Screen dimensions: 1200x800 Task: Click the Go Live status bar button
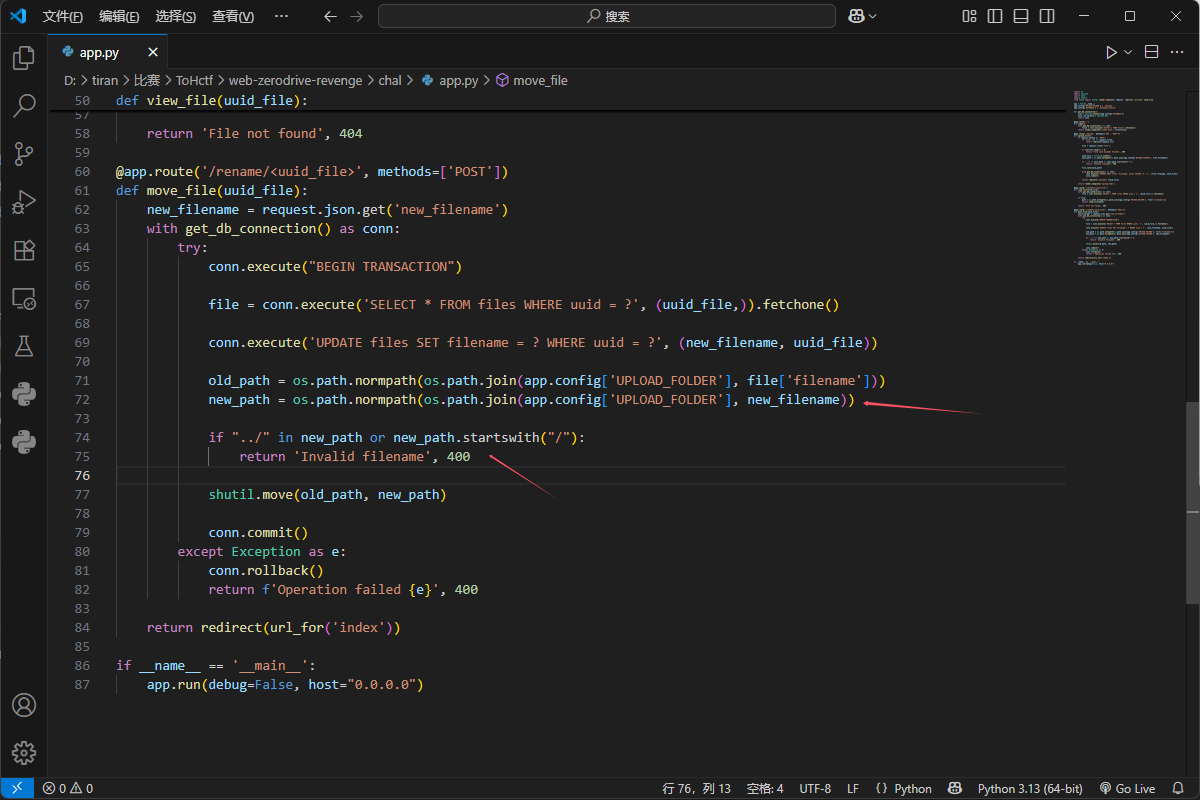click(x=1127, y=788)
